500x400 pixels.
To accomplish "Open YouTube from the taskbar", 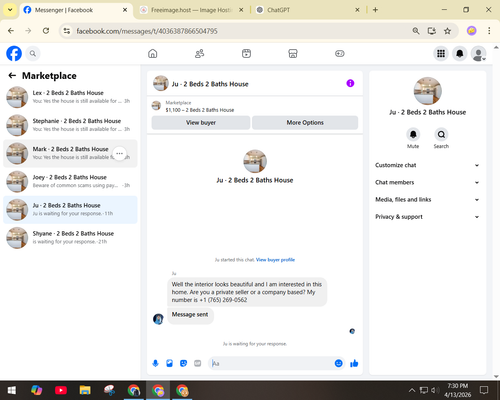I will tap(61, 390).
